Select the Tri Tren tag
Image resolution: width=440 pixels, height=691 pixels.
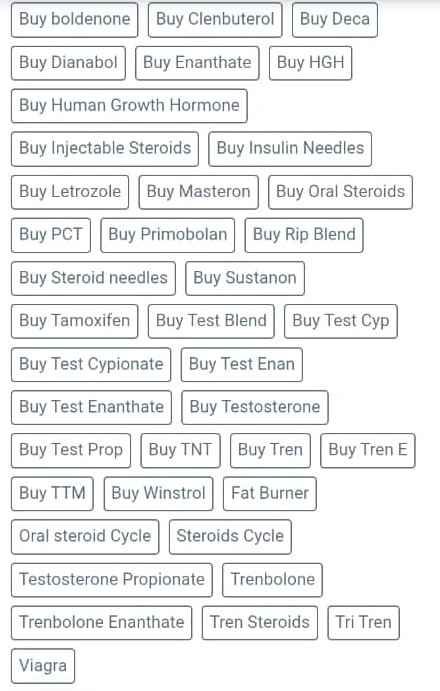[363, 623]
